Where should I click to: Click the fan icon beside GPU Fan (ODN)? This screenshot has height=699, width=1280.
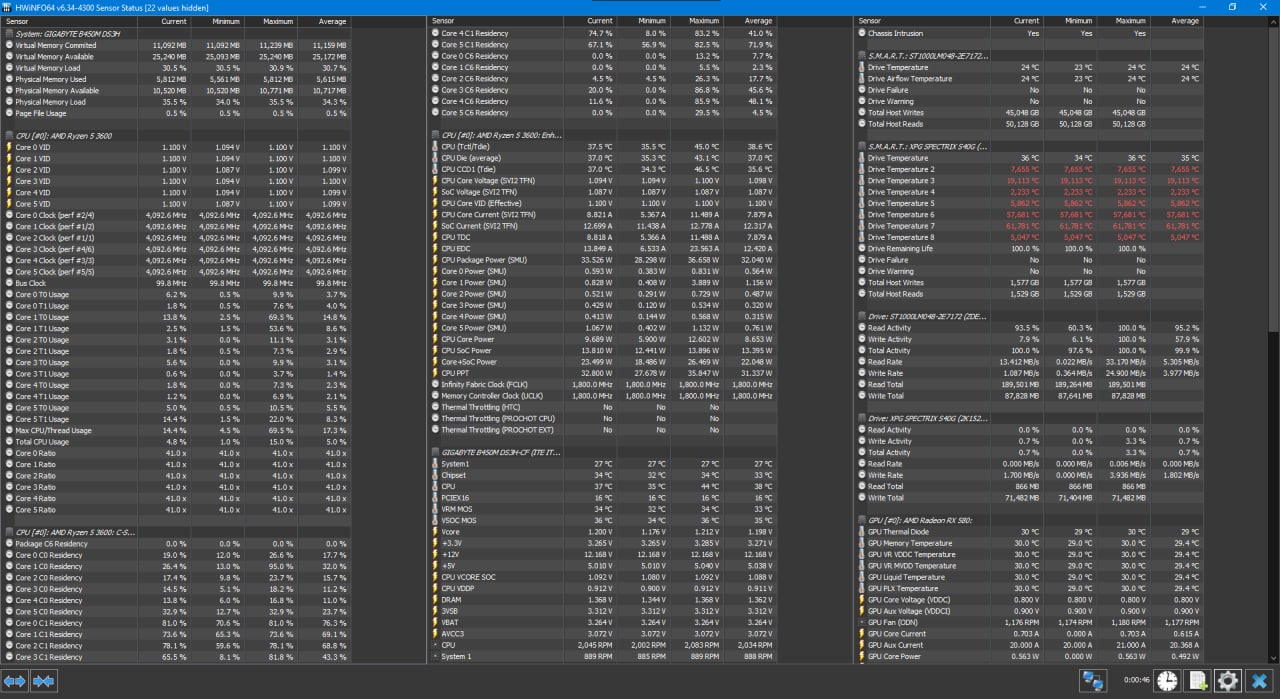[x=861, y=622]
